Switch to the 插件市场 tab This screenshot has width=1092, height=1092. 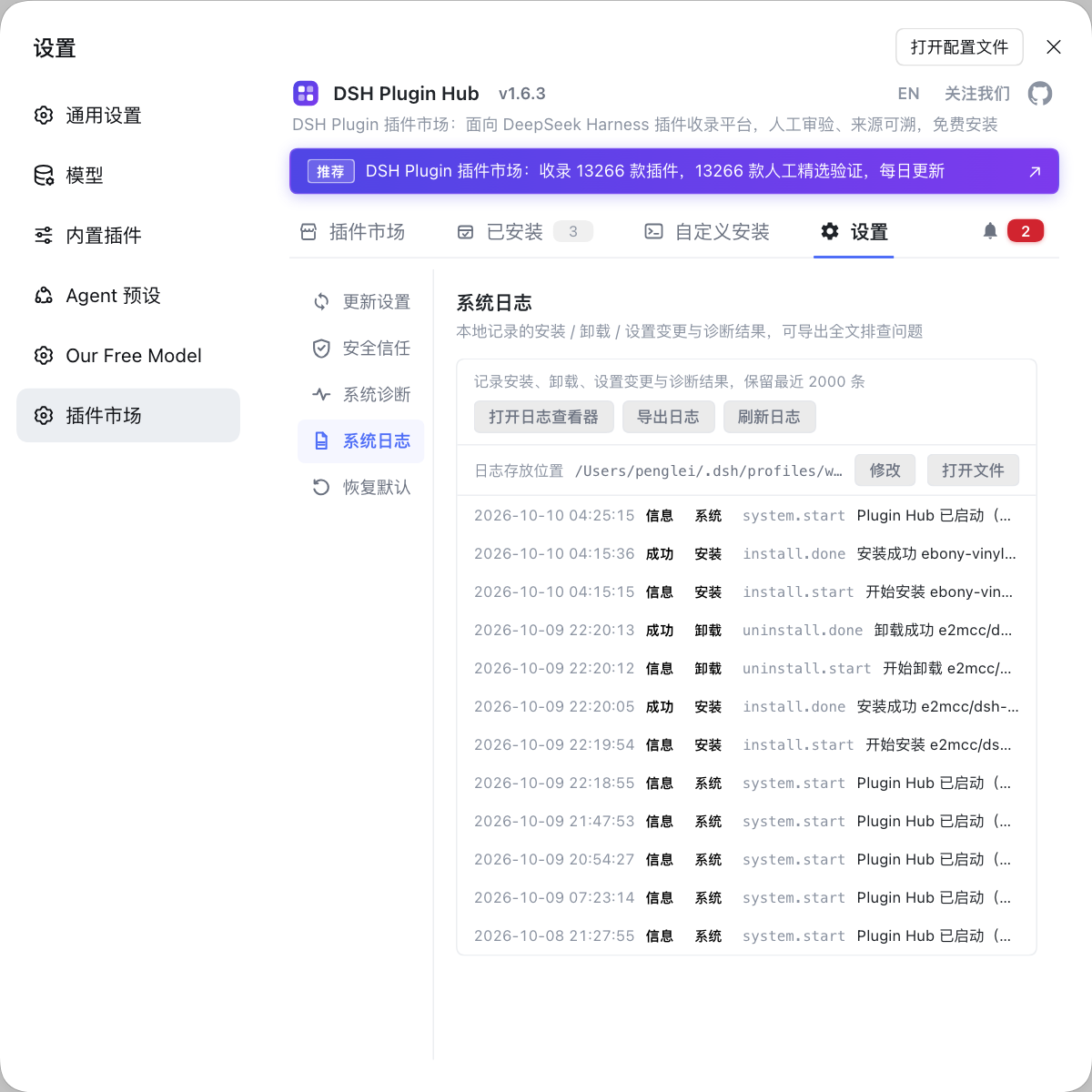pos(352,232)
